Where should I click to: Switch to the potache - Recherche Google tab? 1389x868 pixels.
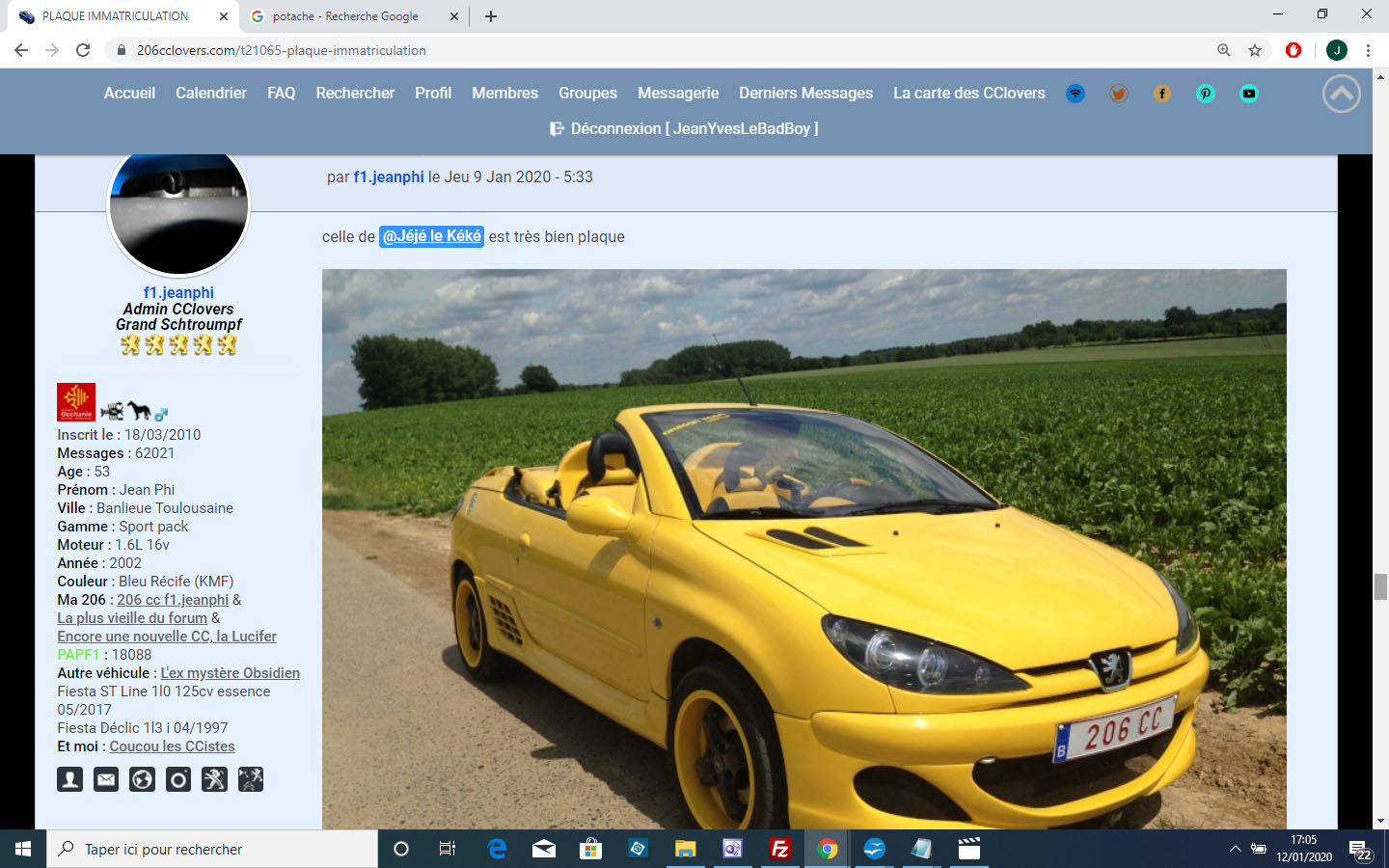[345, 16]
